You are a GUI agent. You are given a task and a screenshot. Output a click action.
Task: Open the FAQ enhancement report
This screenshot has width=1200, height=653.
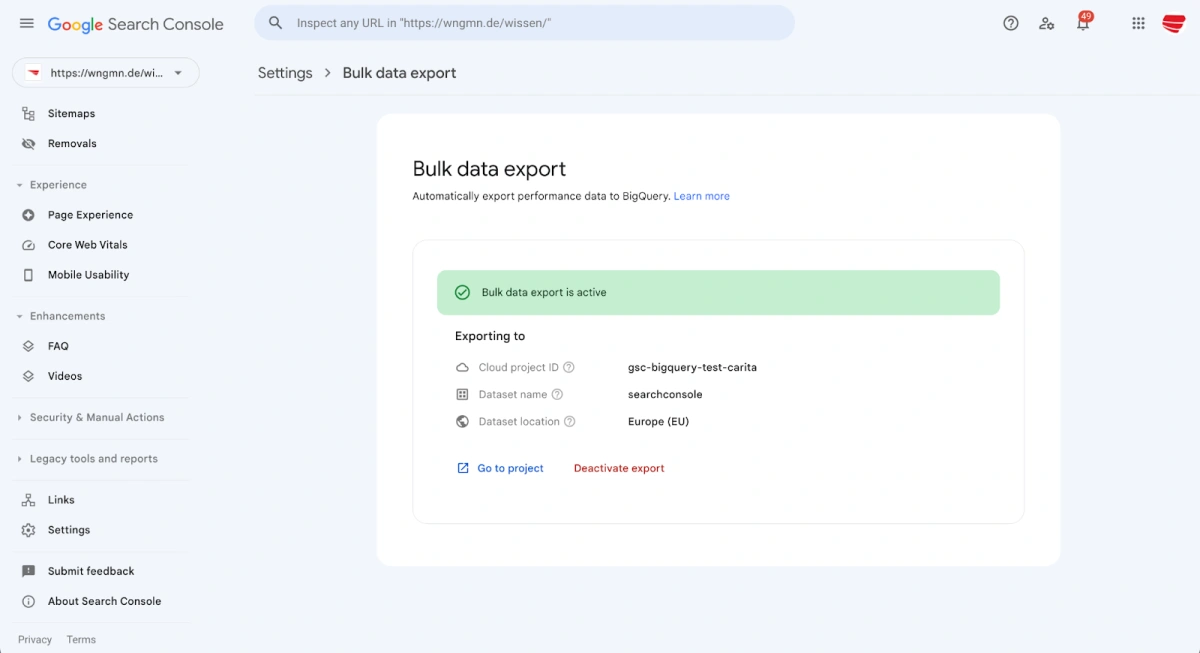pos(58,345)
